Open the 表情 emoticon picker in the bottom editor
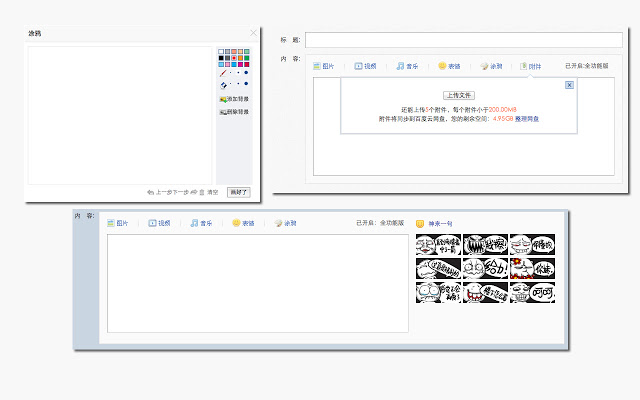Screen dimensions: 640x400 tap(243, 223)
